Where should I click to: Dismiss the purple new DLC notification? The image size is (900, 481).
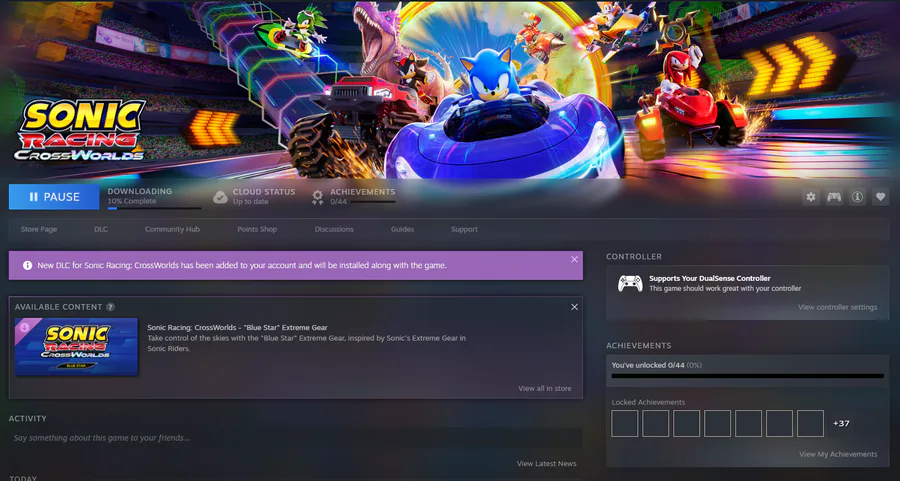coord(575,259)
